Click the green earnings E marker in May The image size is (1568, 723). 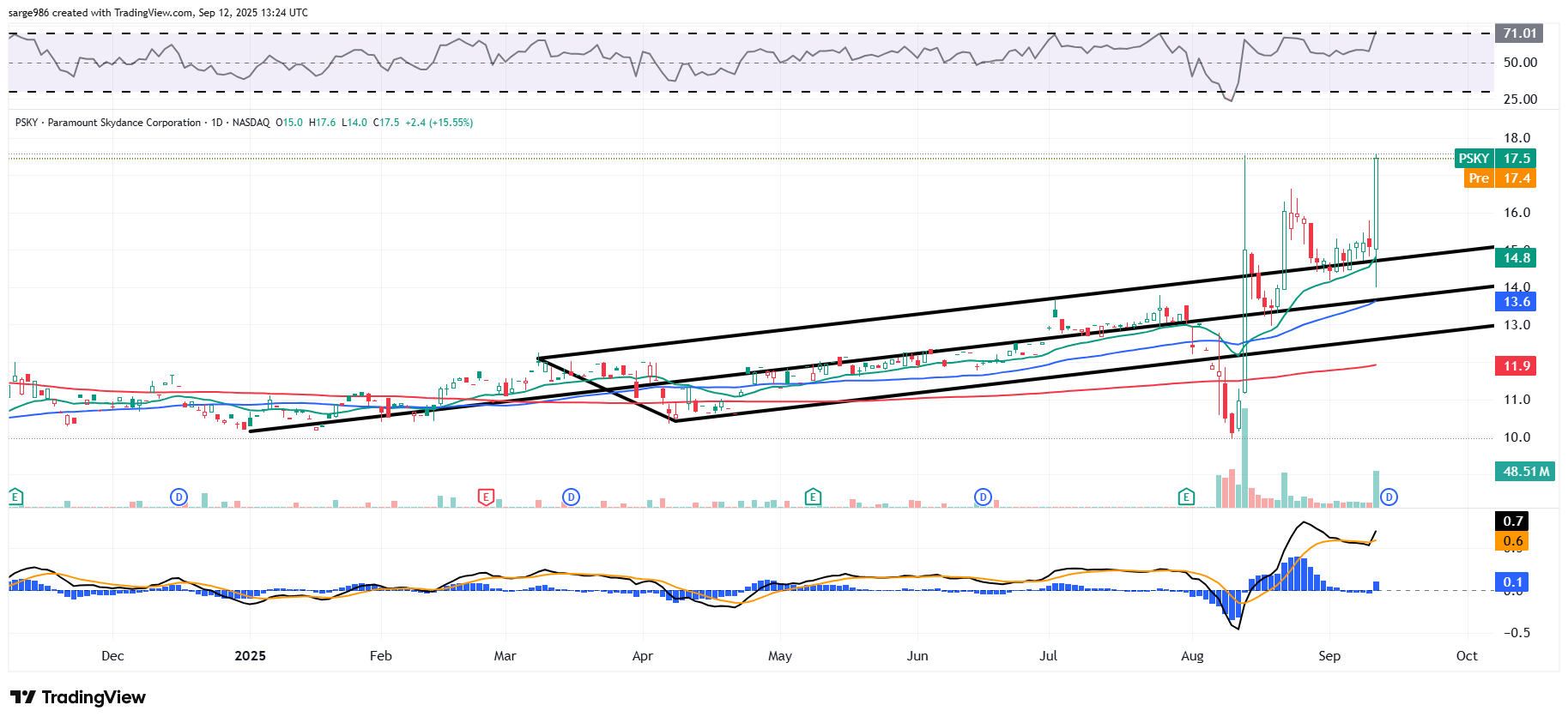tap(813, 497)
